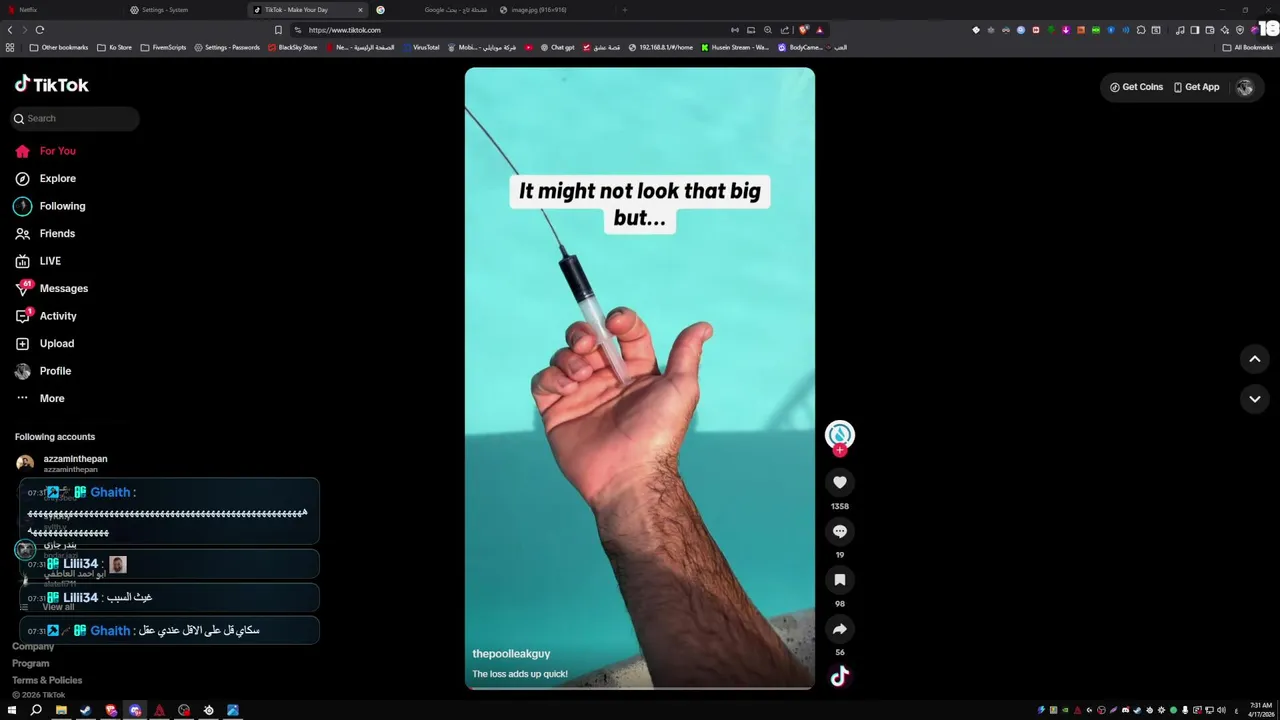This screenshot has height=720, width=1280.
Task: Open the BlackSky Store bookmark
Action: [x=292, y=47]
